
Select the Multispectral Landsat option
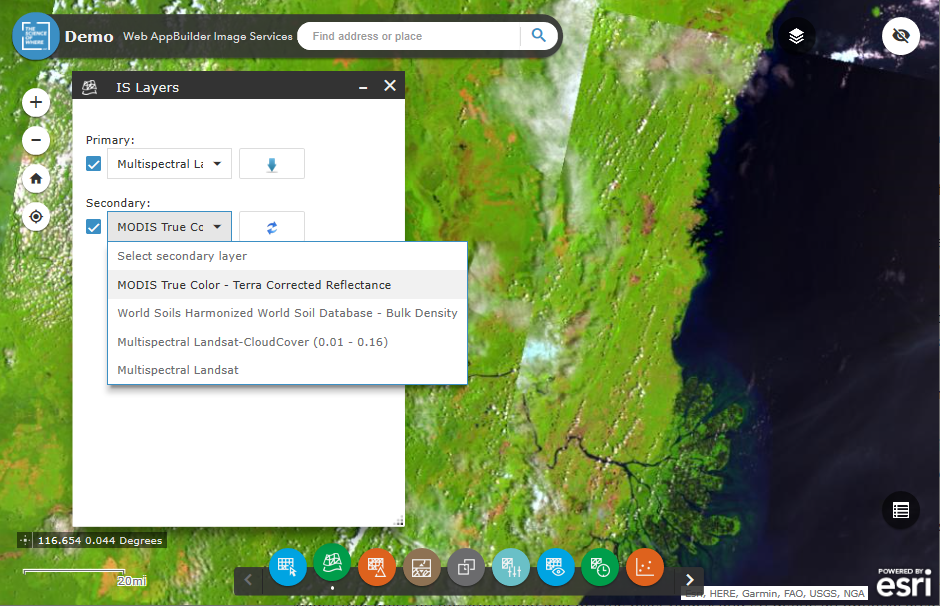tap(287, 370)
